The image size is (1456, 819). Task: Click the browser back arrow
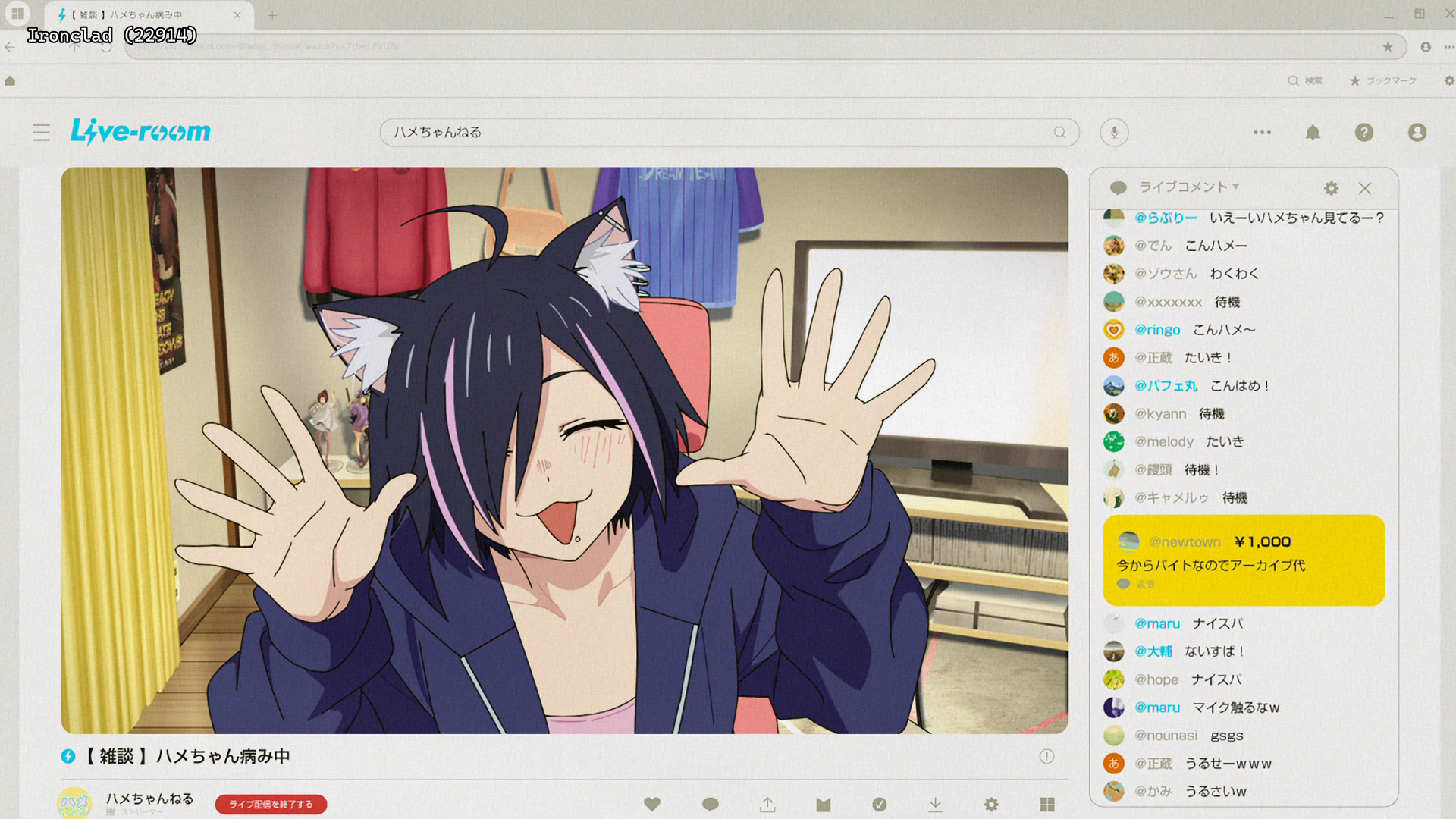tap(10, 47)
